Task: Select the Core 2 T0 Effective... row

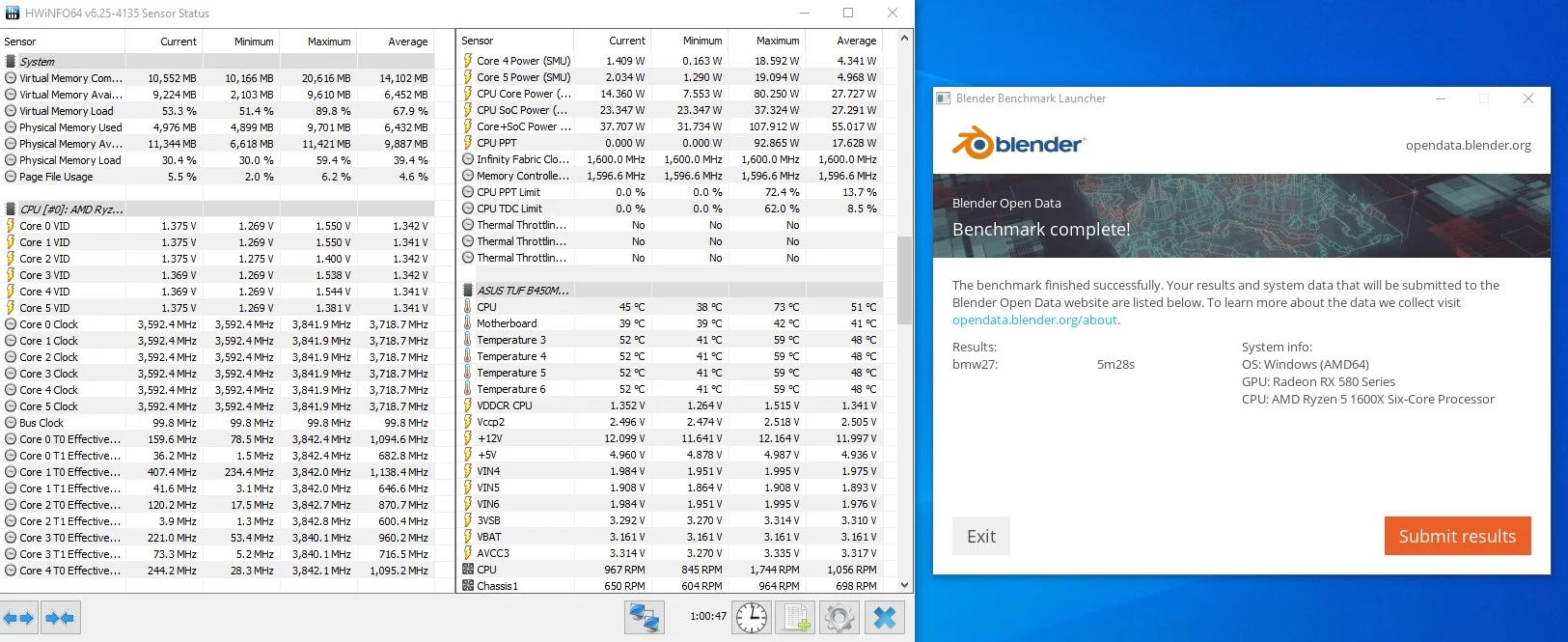Action: point(217,505)
